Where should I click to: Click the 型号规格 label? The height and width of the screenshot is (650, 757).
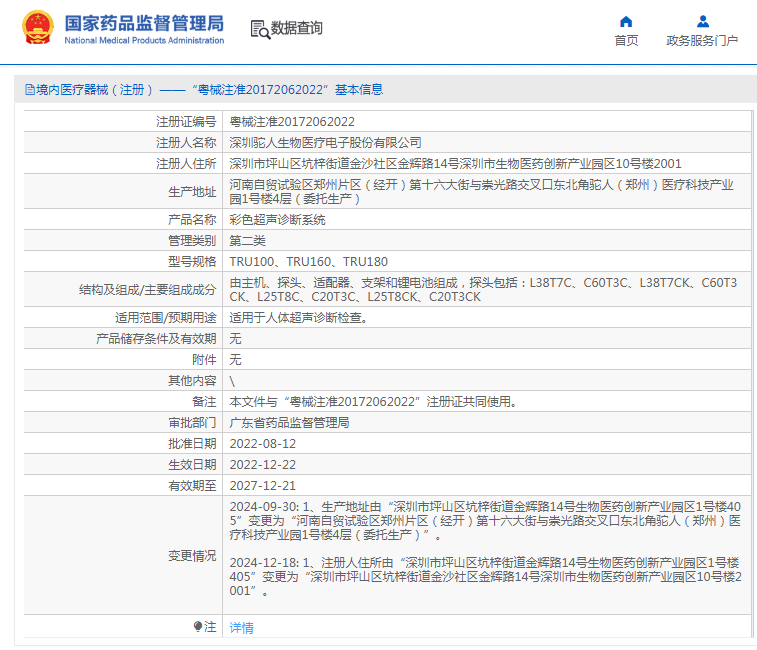192,262
